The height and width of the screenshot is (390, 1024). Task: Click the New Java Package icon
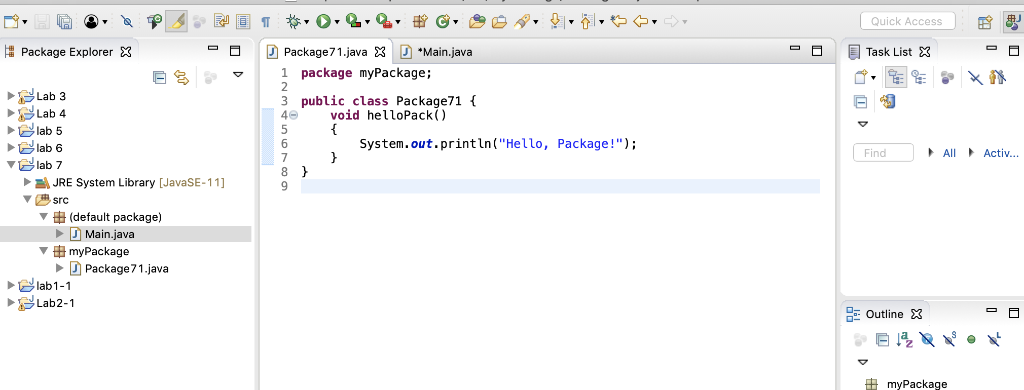[420, 22]
